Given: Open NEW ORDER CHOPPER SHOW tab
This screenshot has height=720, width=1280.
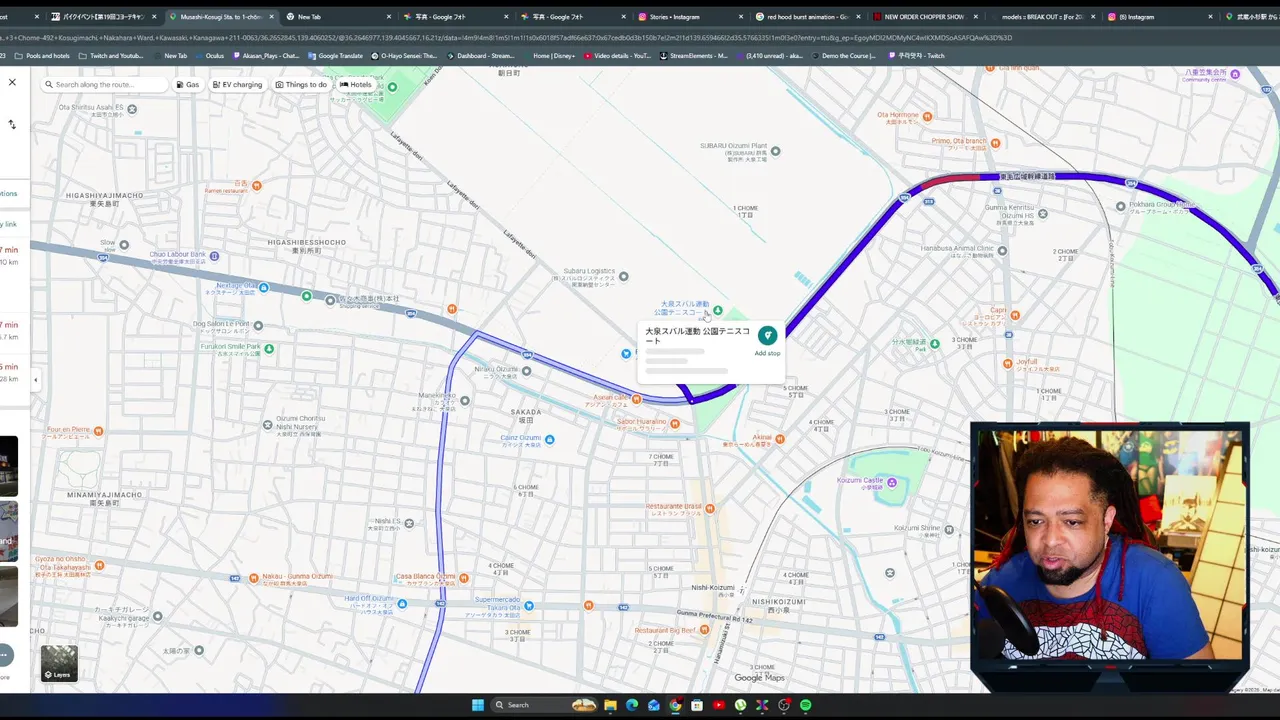Looking at the screenshot, I should (x=925, y=17).
